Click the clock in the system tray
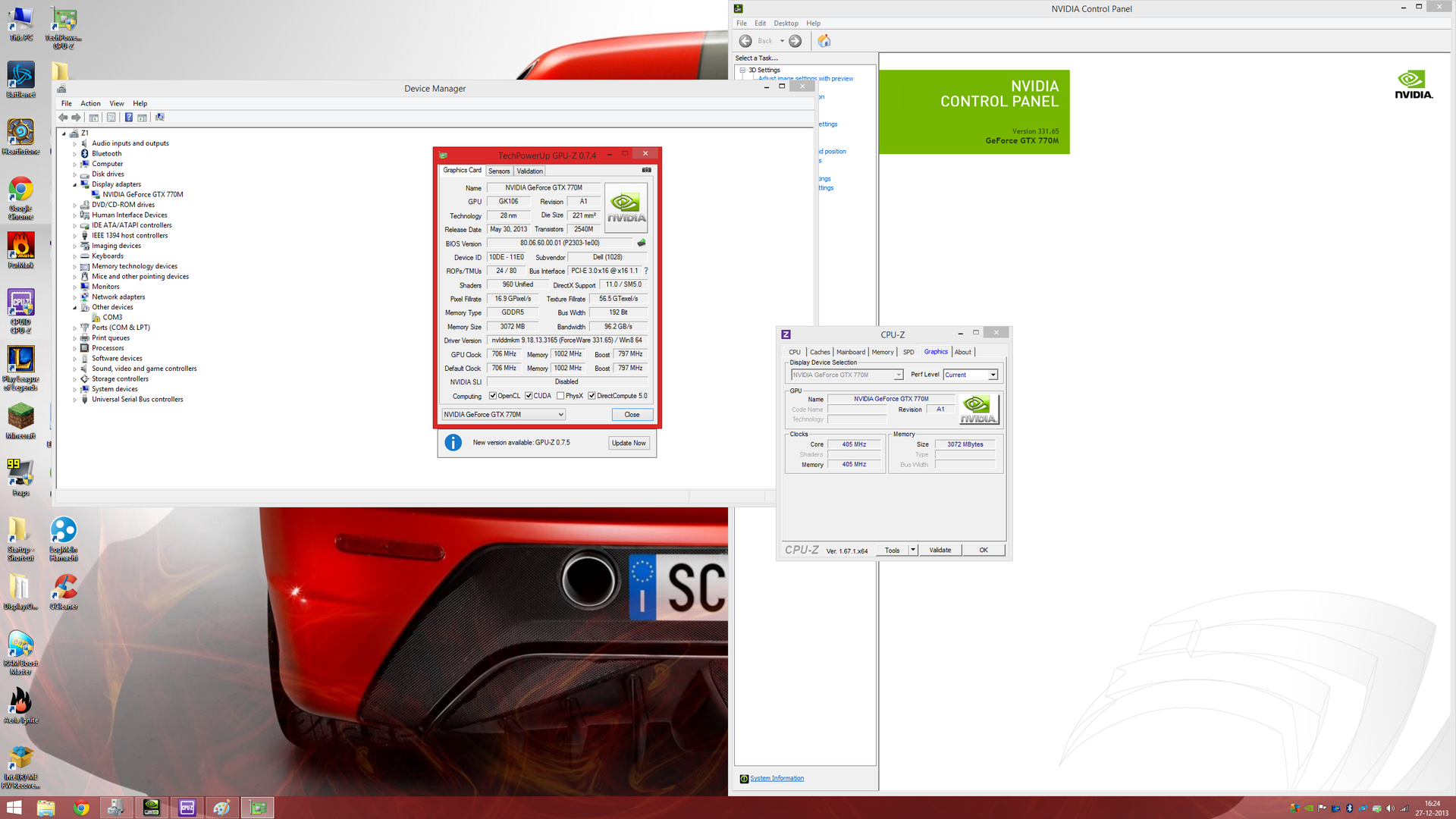 click(1432, 808)
